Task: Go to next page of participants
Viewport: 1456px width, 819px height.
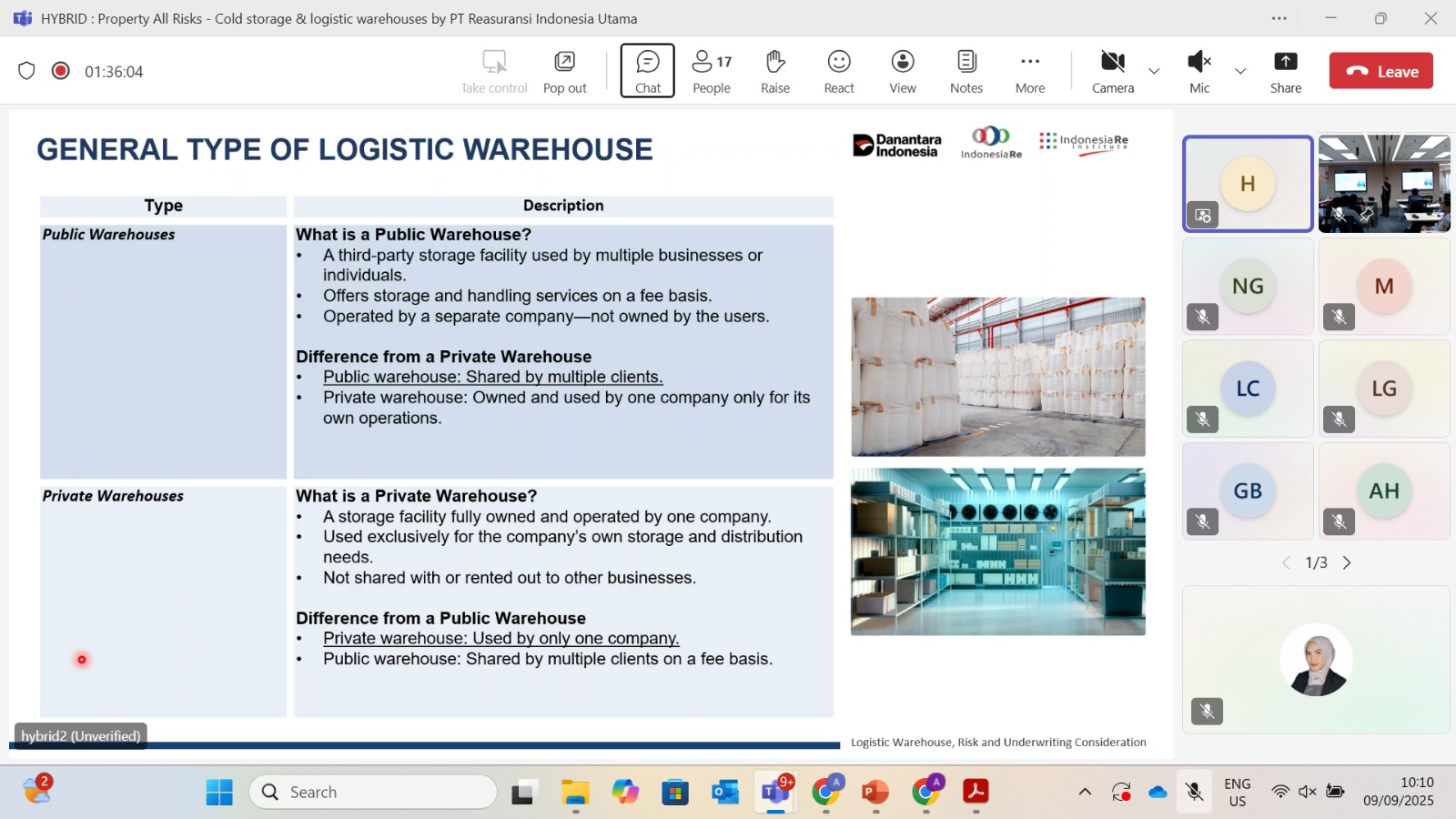Action: tap(1347, 563)
